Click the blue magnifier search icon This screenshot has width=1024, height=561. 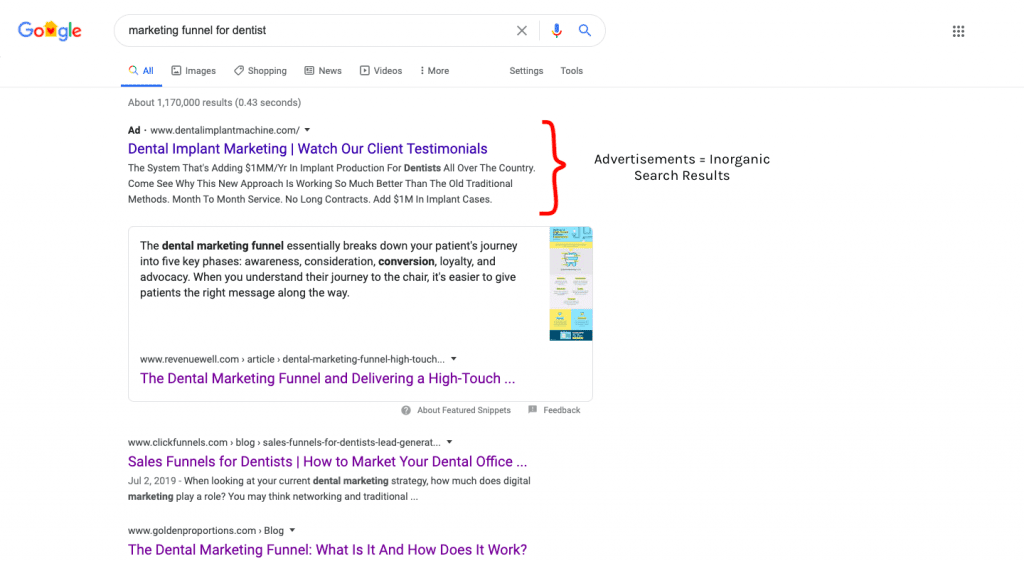[584, 30]
